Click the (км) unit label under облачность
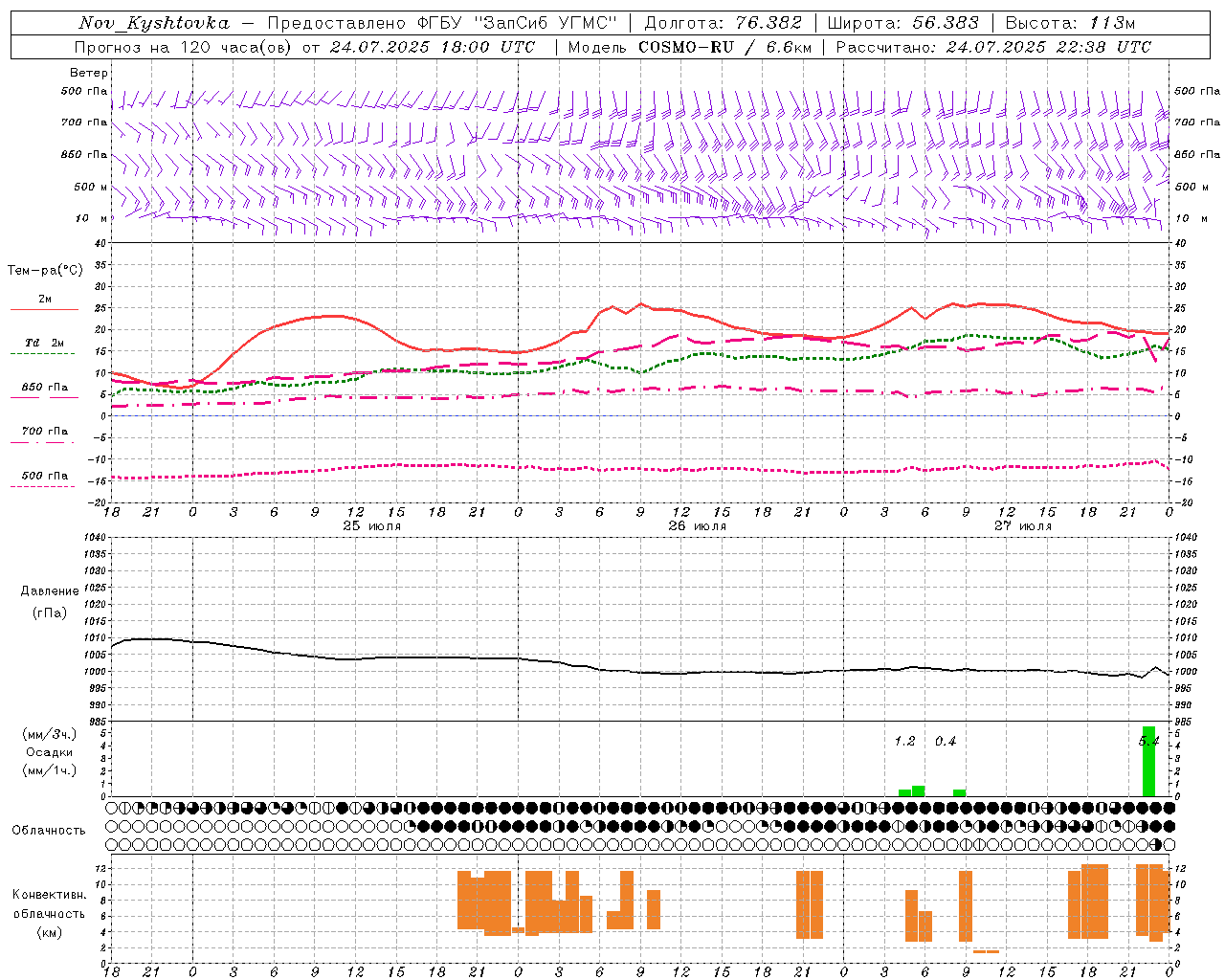Screen dimensions: 1225x980 (50, 932)
